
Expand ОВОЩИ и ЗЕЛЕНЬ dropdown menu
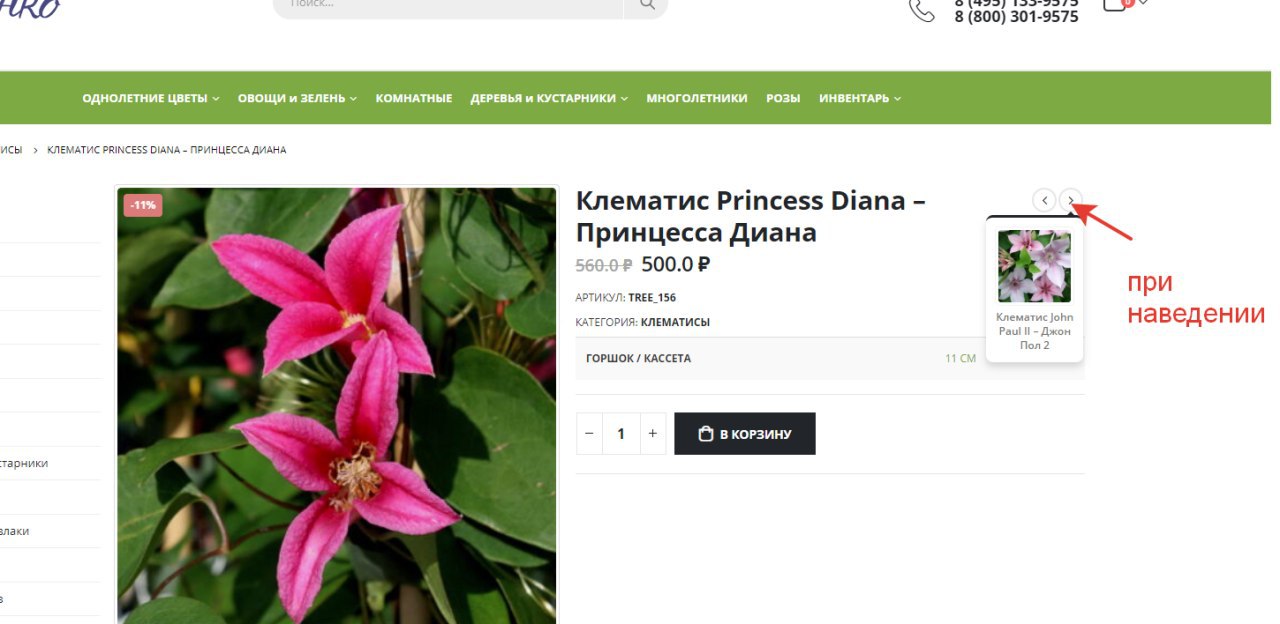pyautogui.click(x=297, y=98)
